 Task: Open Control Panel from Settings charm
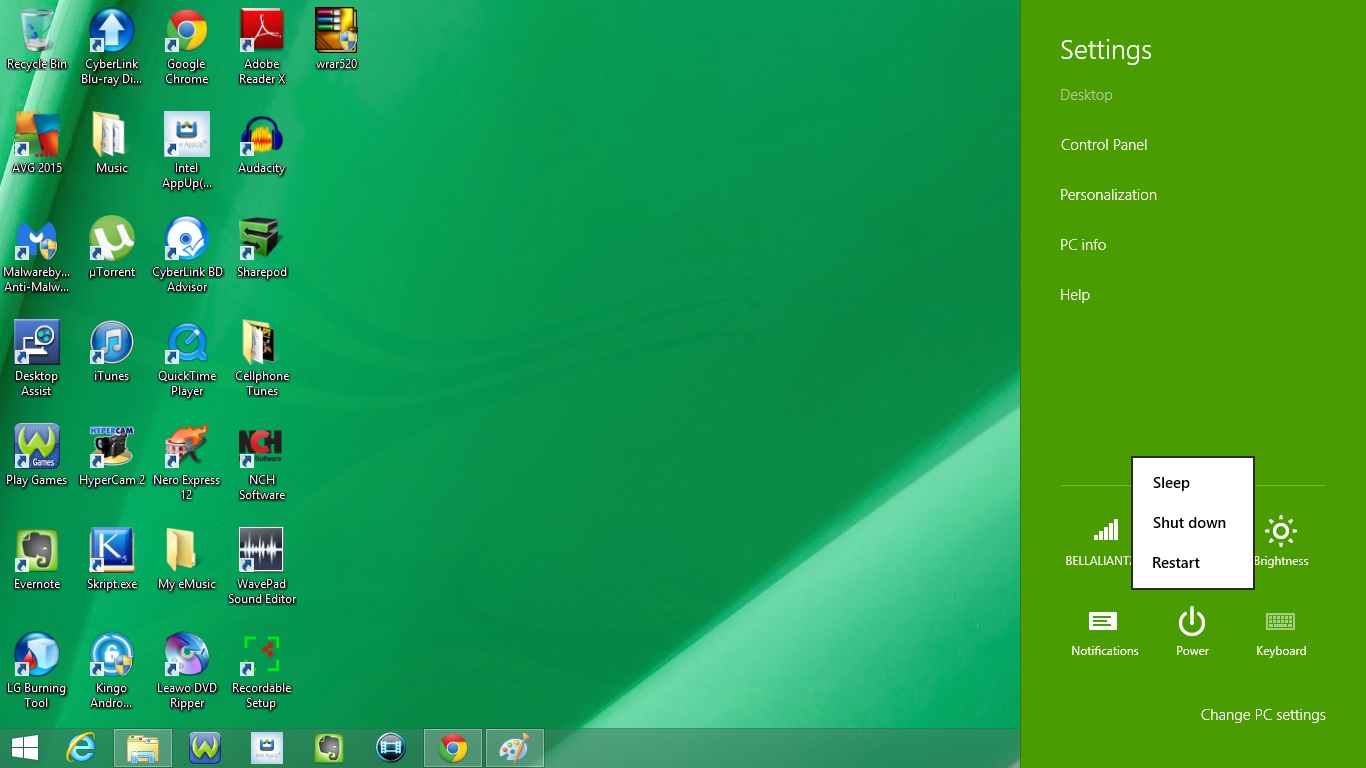pos(1104,145)
